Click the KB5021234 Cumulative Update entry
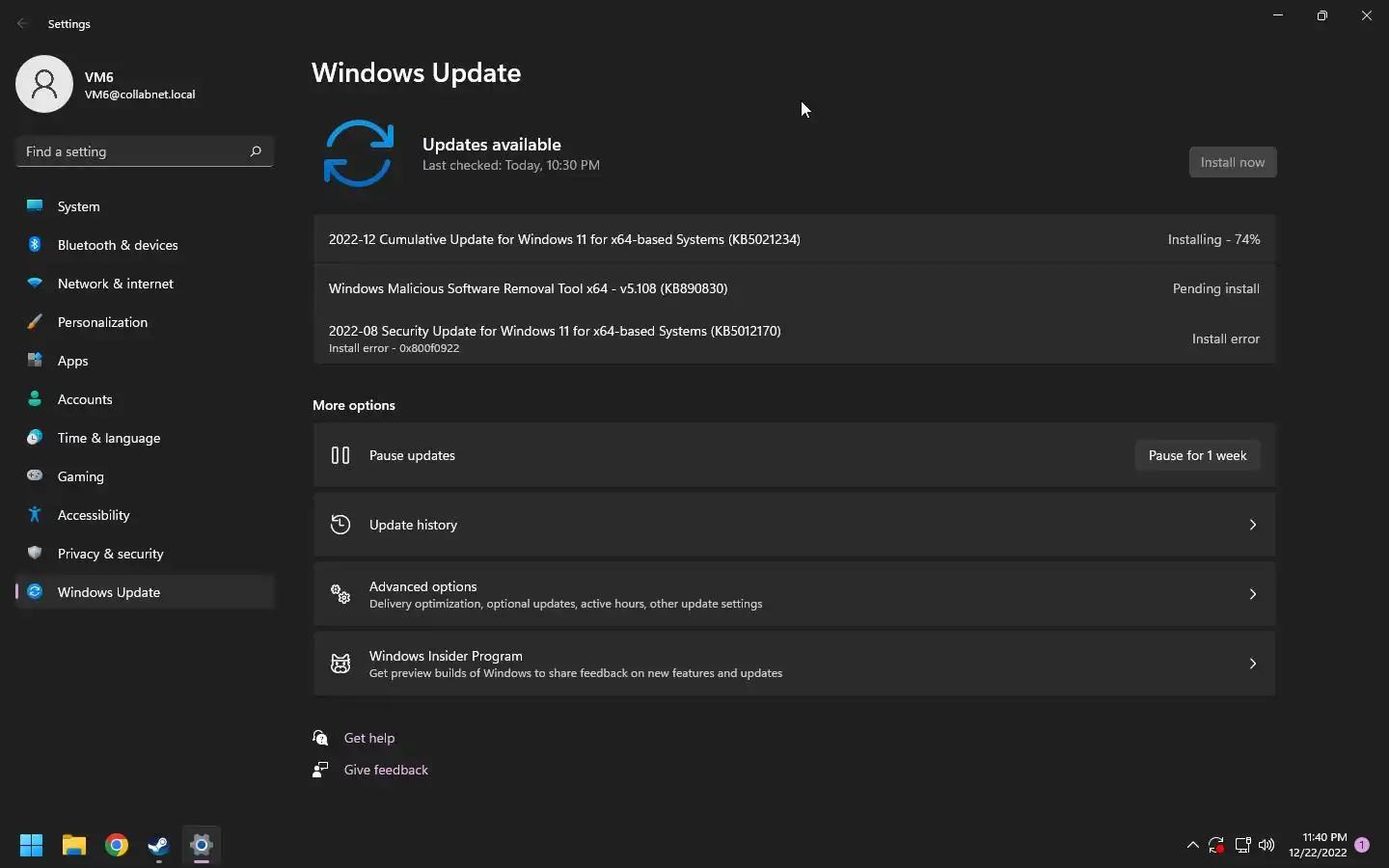This screenshot has width=1389, height=868. (x=794, y=239)
